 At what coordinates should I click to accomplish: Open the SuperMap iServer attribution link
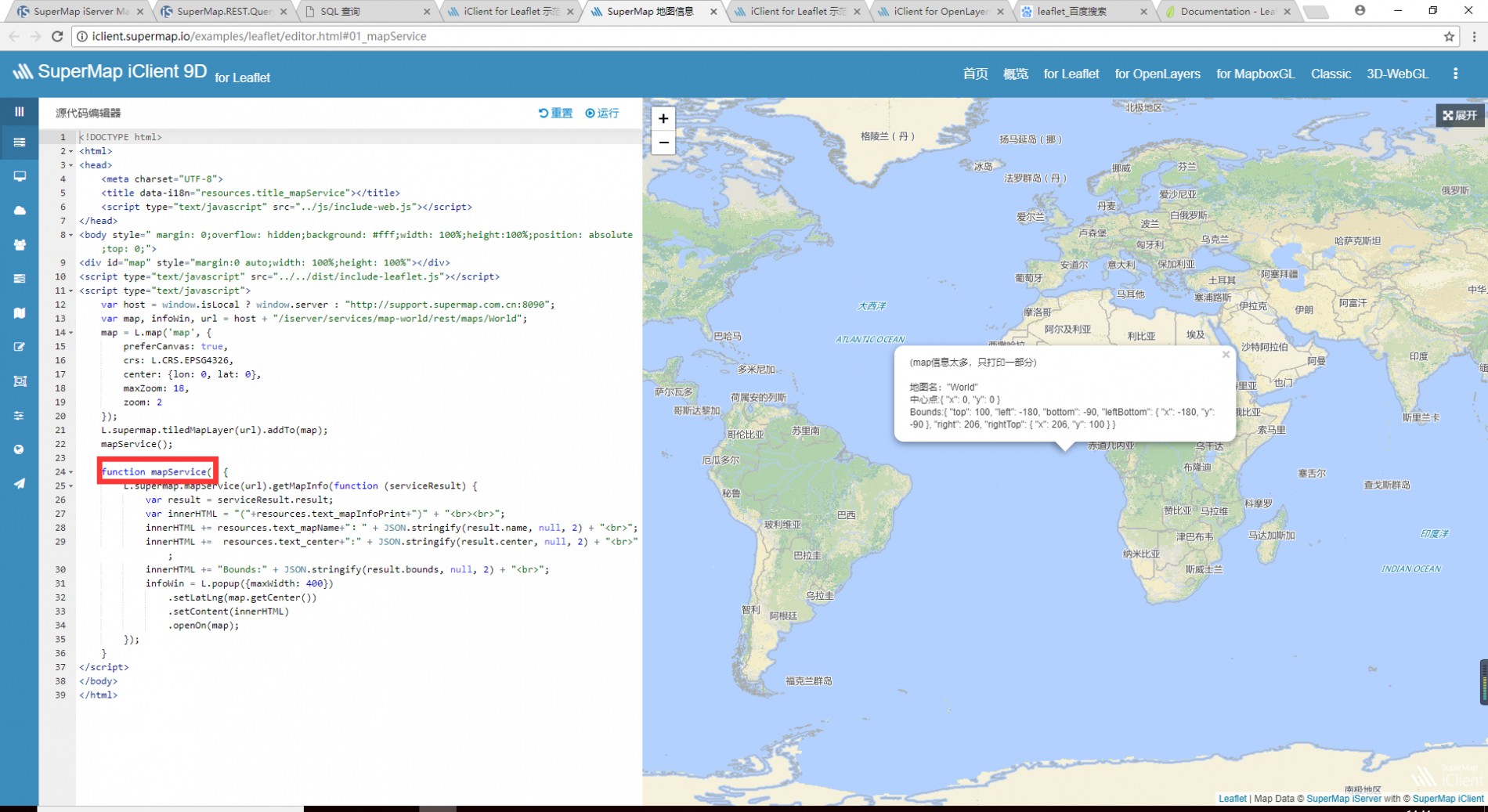point(1343,799)
